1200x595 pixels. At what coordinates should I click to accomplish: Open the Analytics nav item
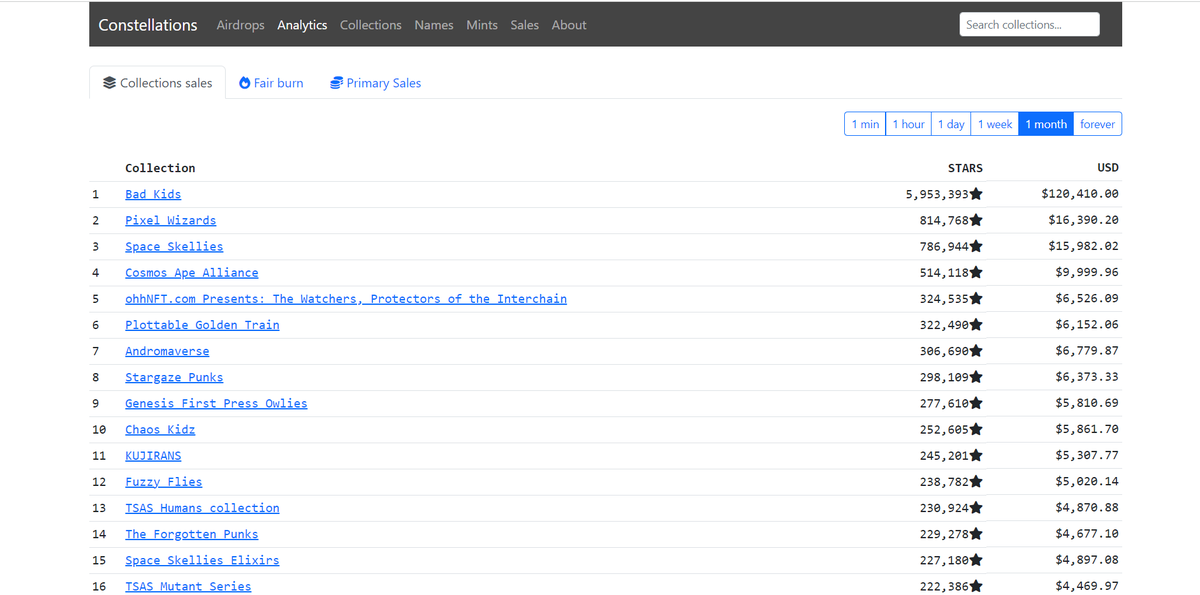(x=302, y=25)
